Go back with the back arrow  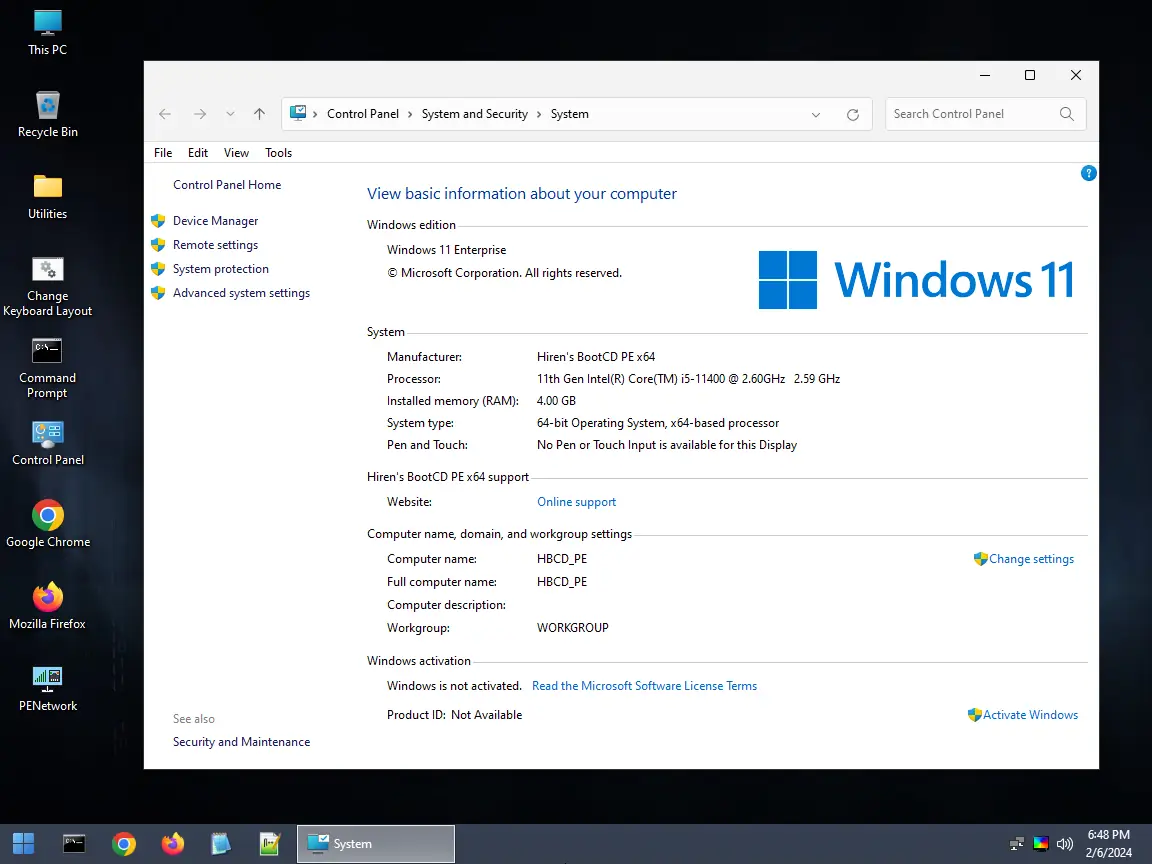165,114
